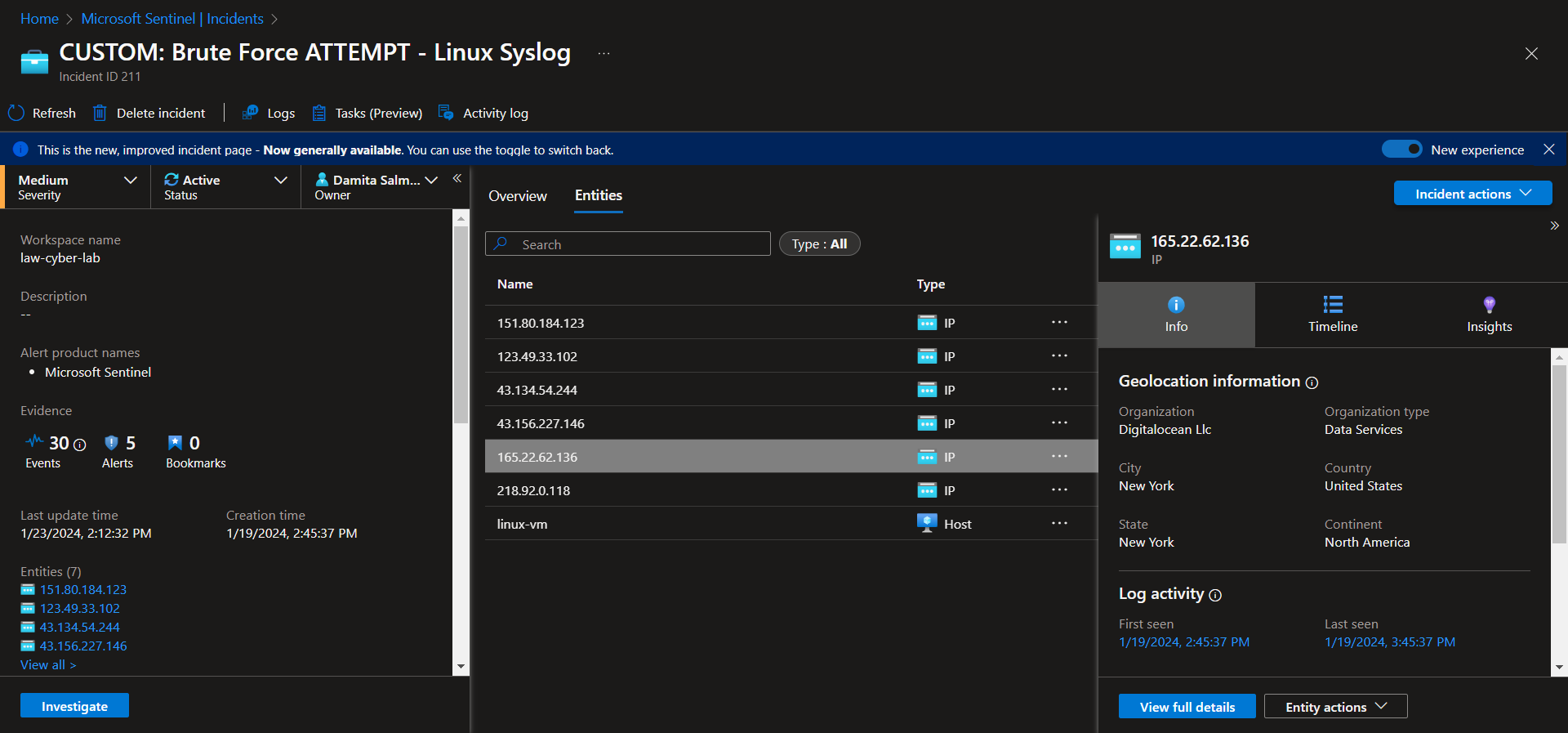Click the Delete incident trash icon
This screenshot has height=733, width=1568.
pos(100,113)
